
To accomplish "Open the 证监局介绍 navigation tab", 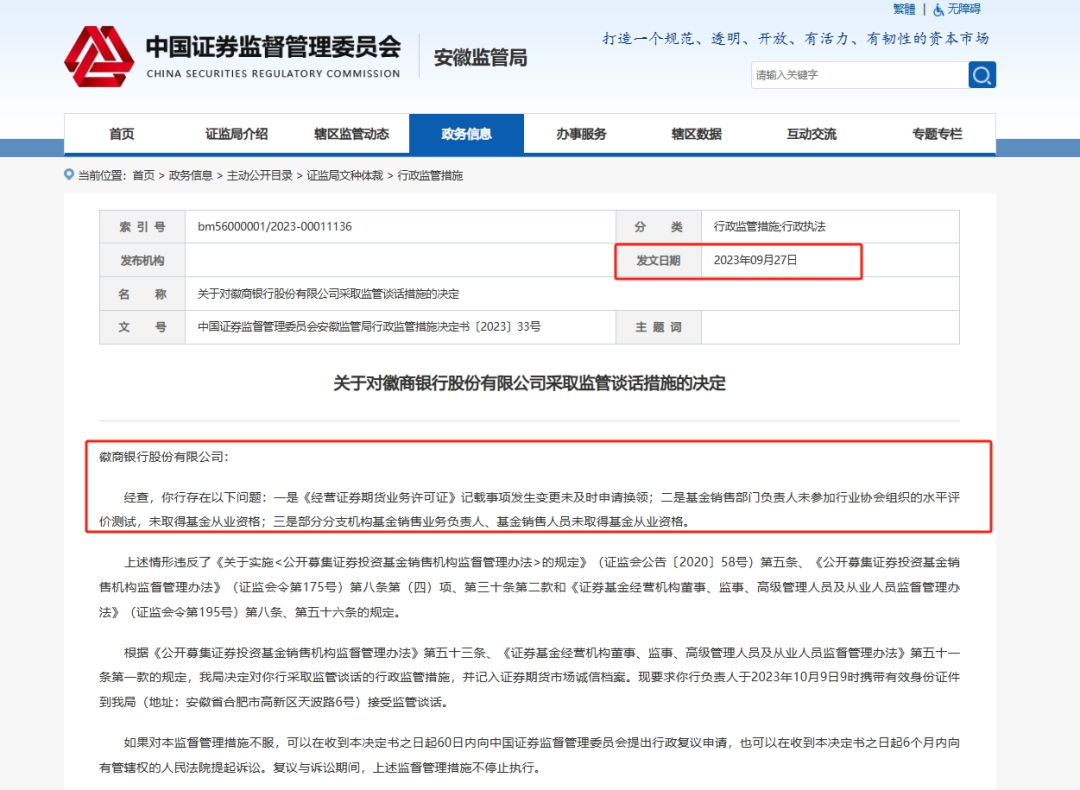I will [x=236, y=134].
